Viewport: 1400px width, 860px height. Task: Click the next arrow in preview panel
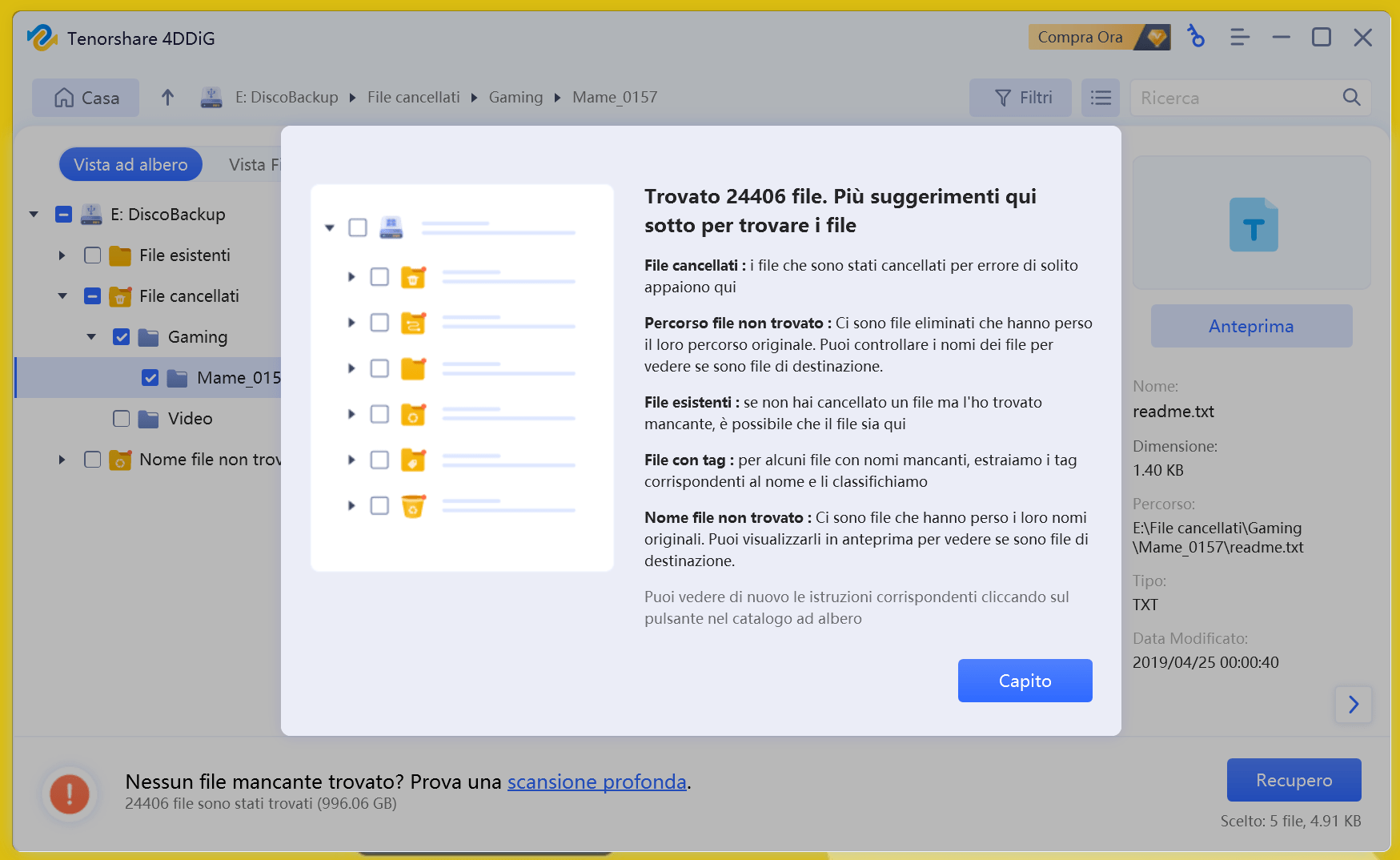[1353, 705]
